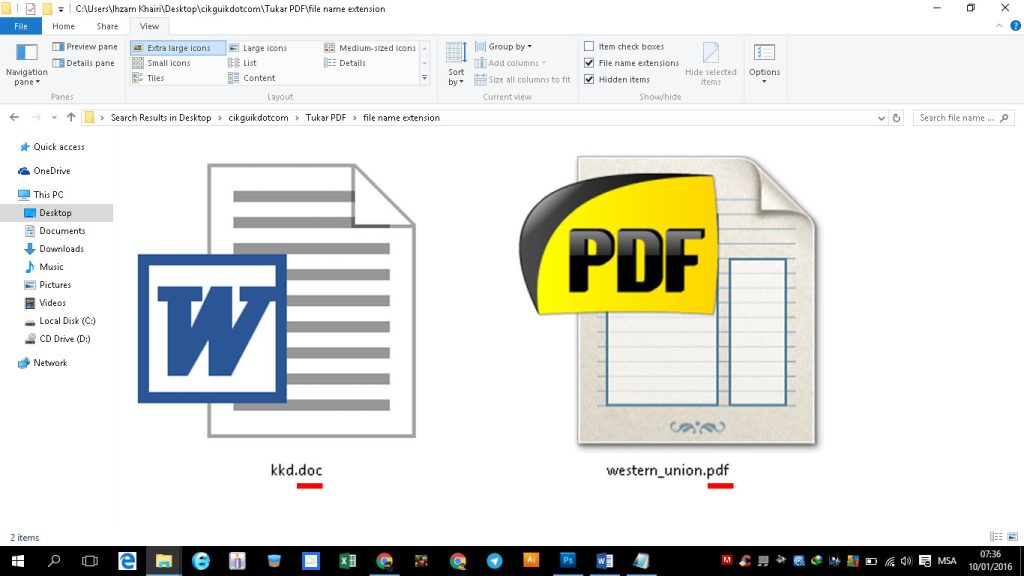This screenshot has height=576, width=1024.
Task: Open Photoshop from the taskbar
Action: (568, 560)
